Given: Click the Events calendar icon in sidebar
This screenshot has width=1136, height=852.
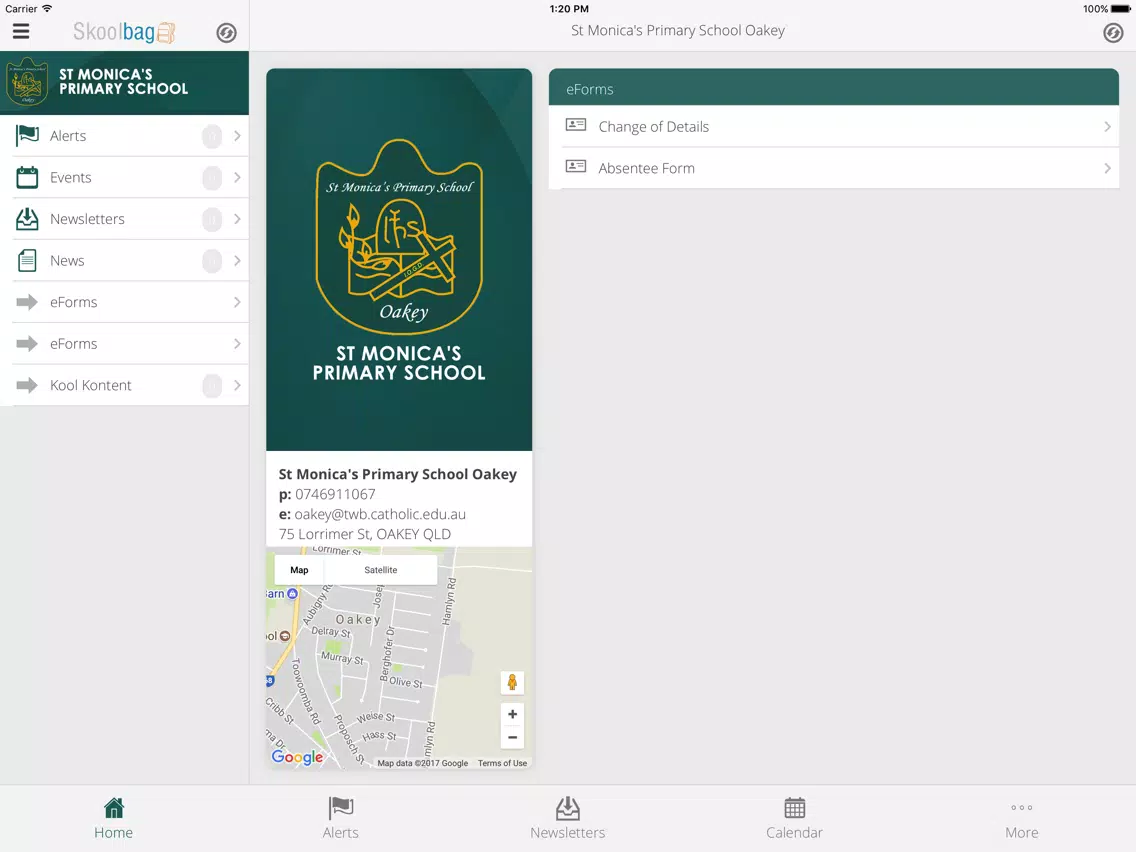Looking at the screenshot, I should [28, 177].
